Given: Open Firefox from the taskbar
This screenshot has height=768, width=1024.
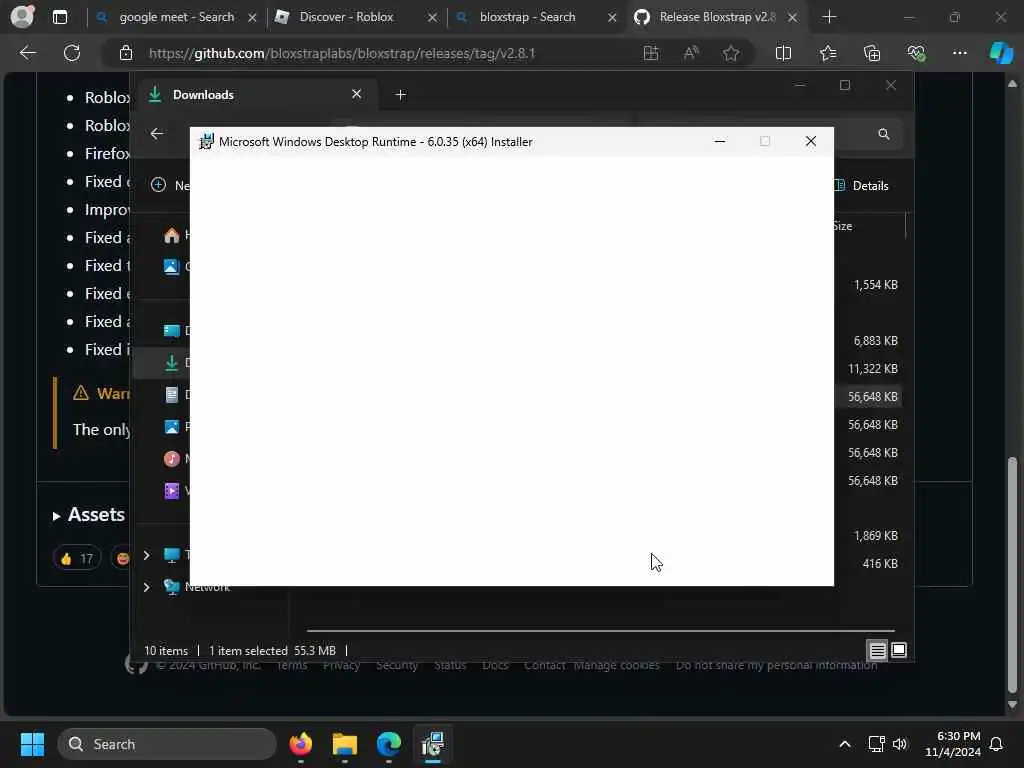Looking at the screenshot, I should tap(300, 744).
